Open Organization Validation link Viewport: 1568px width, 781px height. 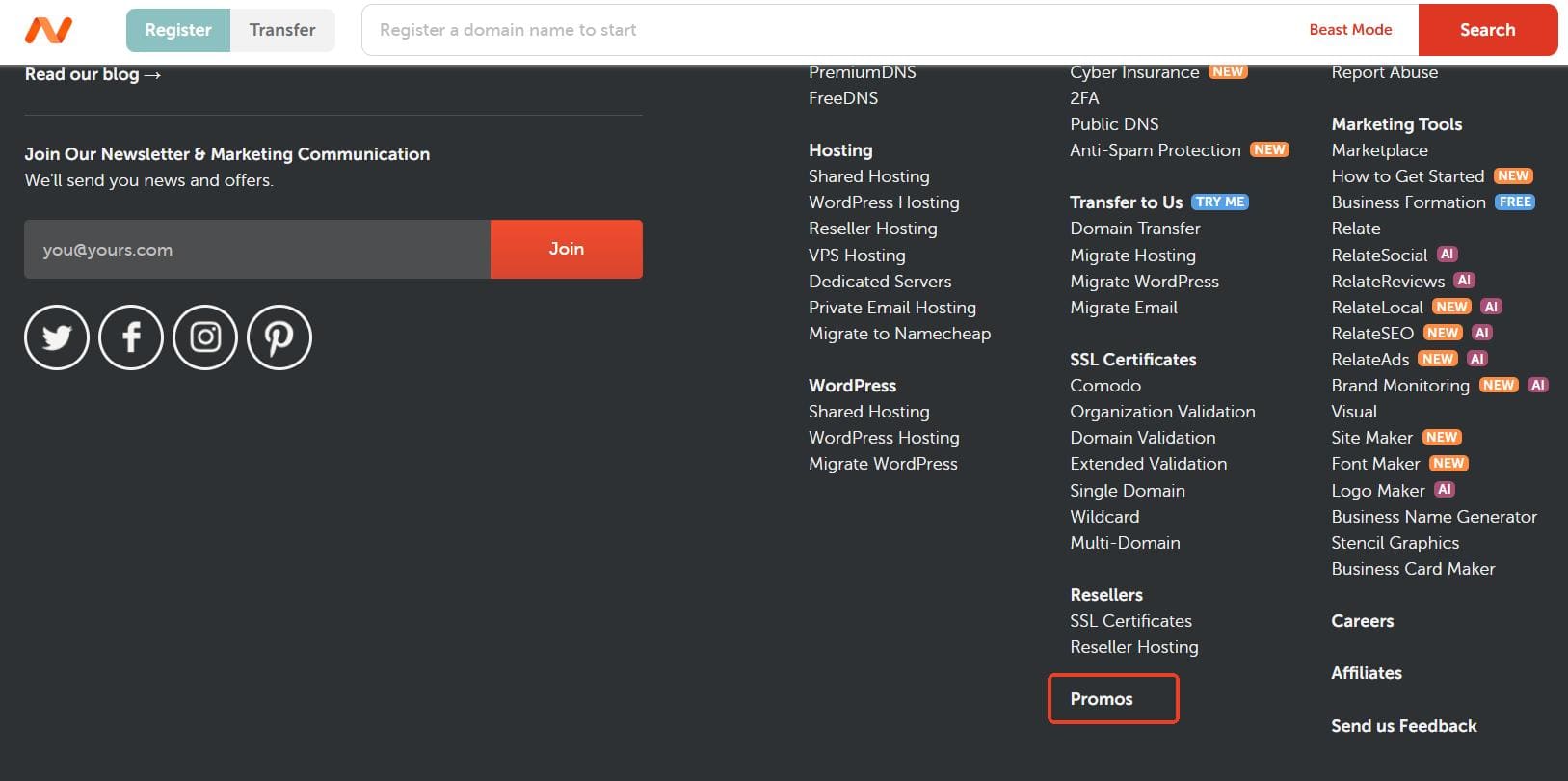pos(1162,412)
